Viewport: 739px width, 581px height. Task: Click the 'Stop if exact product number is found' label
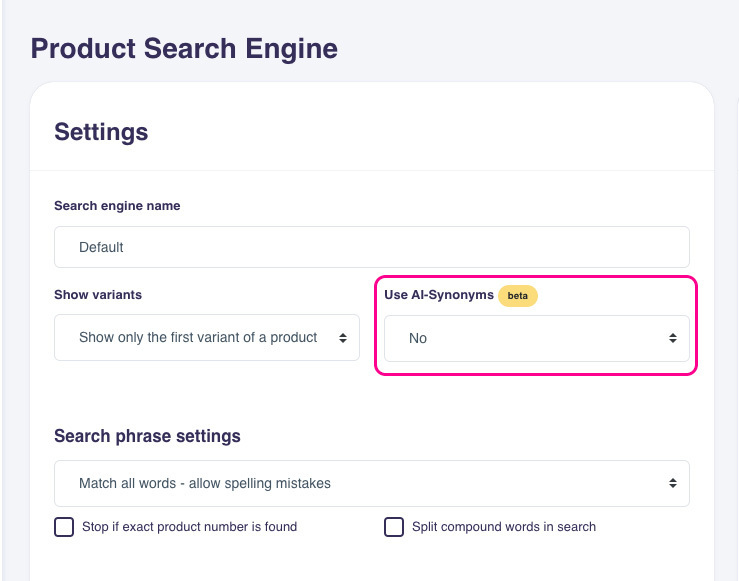click(189, 527)
